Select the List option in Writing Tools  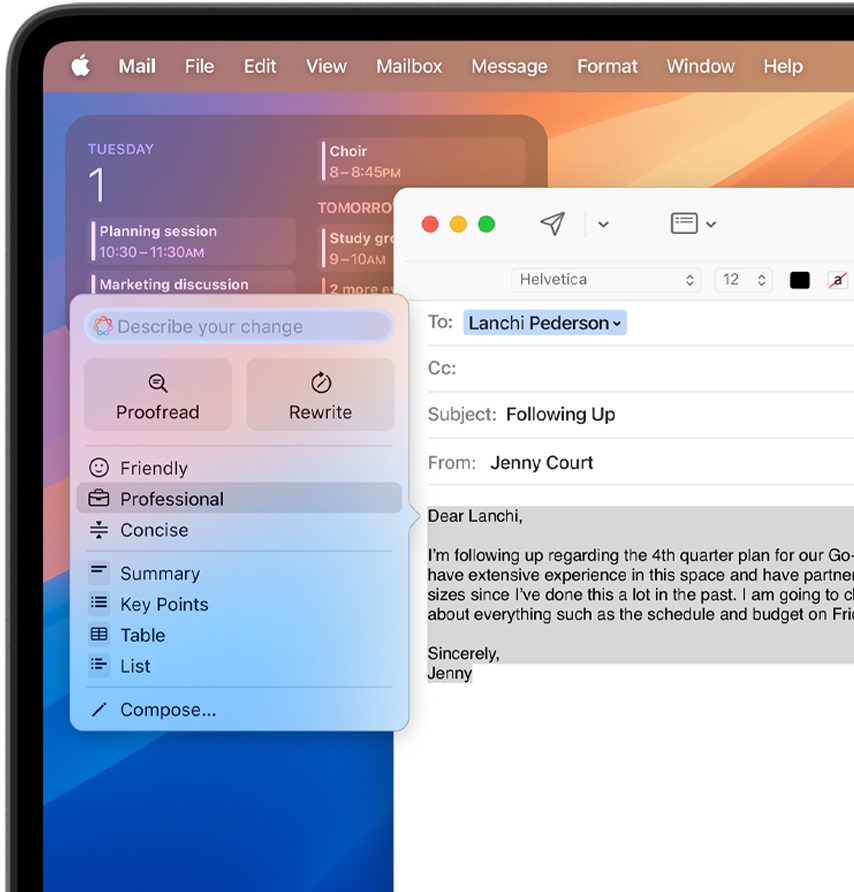click(x=137, y=666)
